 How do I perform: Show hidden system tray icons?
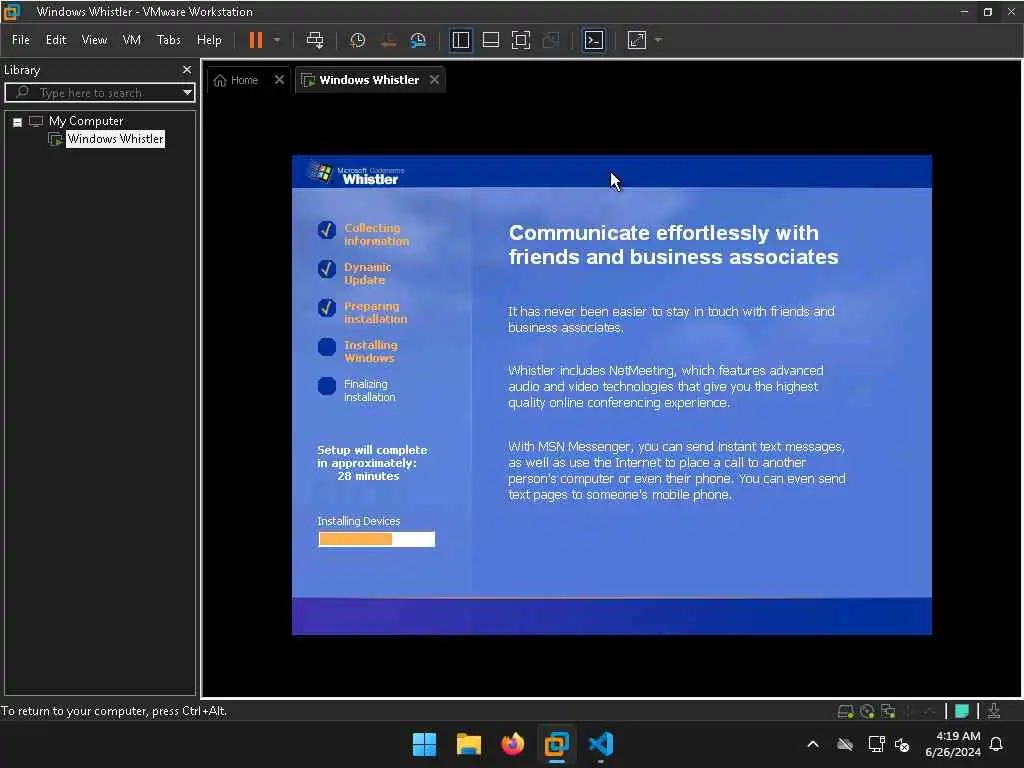tap(813, 744)
